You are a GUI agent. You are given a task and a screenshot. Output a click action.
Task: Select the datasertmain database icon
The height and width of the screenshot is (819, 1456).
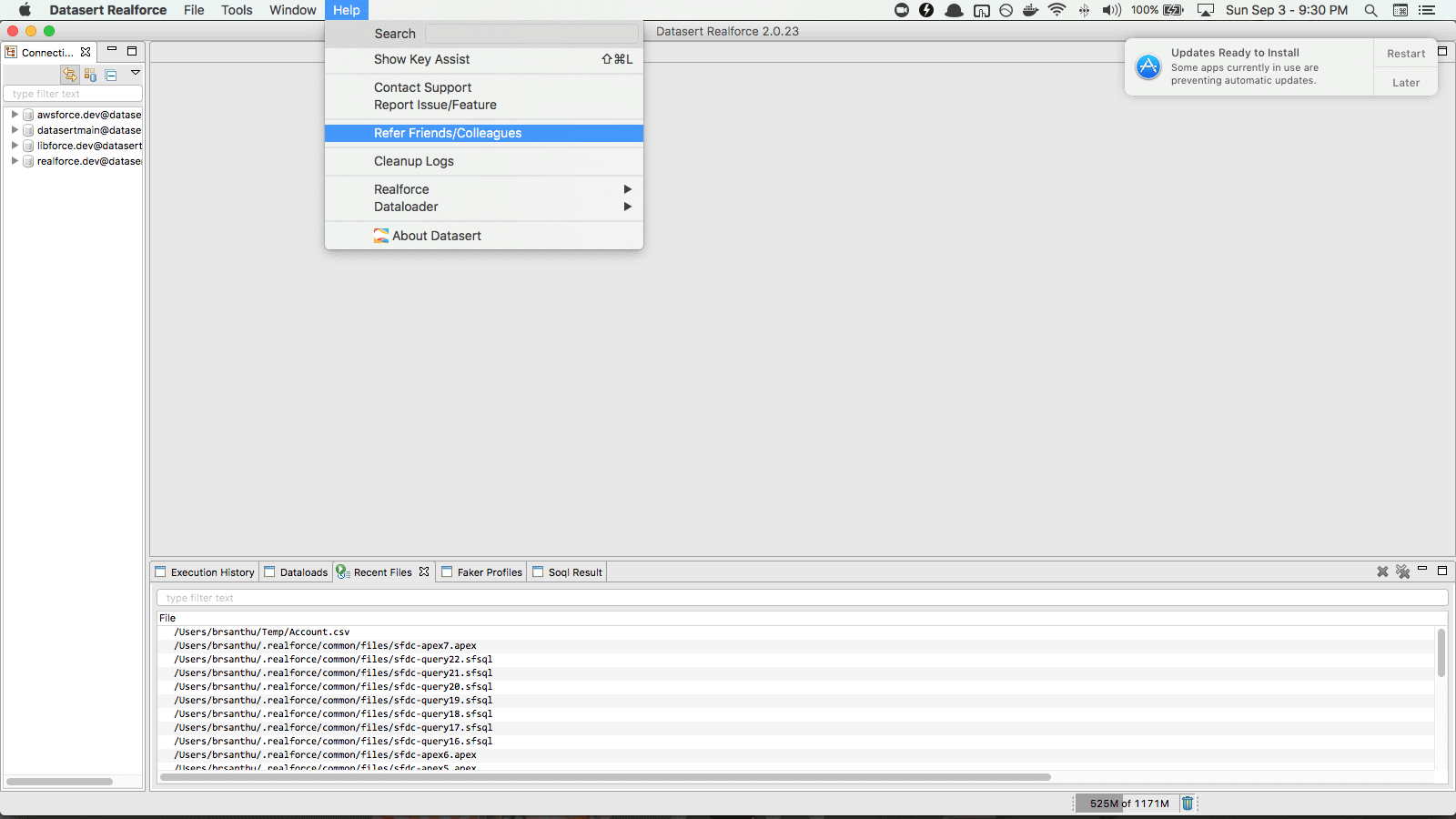[28, 130]
